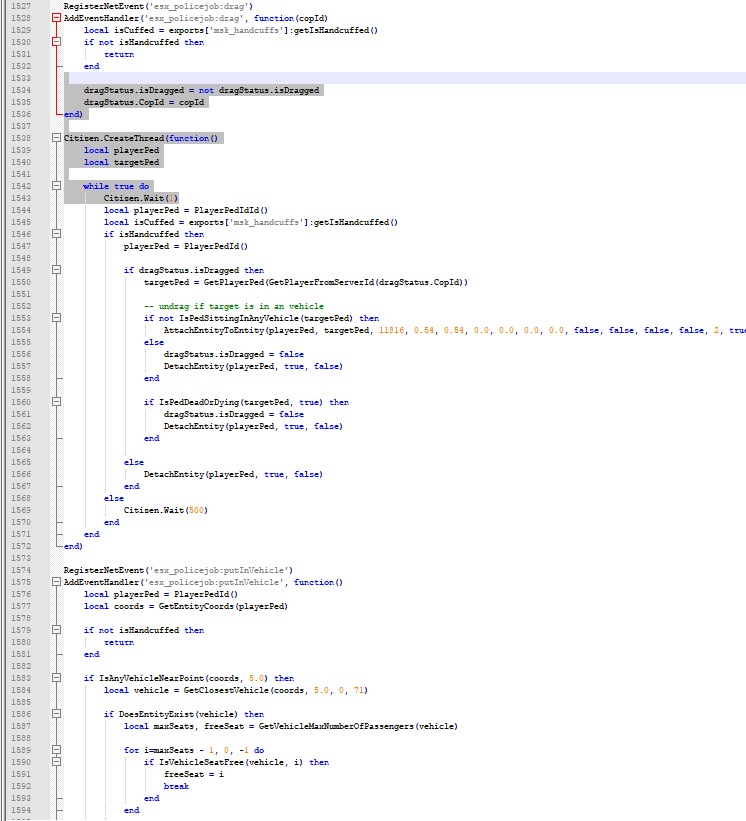Click line number 1574 in the margin
Viewport: 746px width, 821px height.
[x=20, y=571]
